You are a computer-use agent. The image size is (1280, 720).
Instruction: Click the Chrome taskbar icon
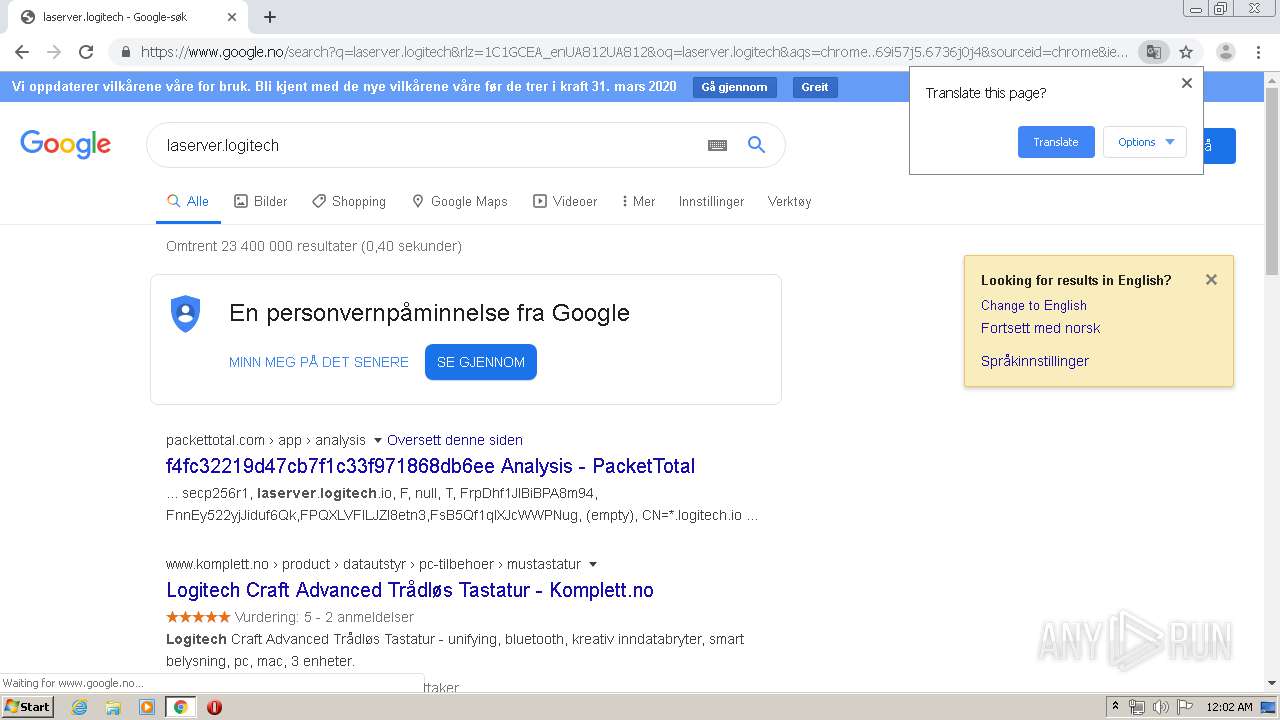180,707
